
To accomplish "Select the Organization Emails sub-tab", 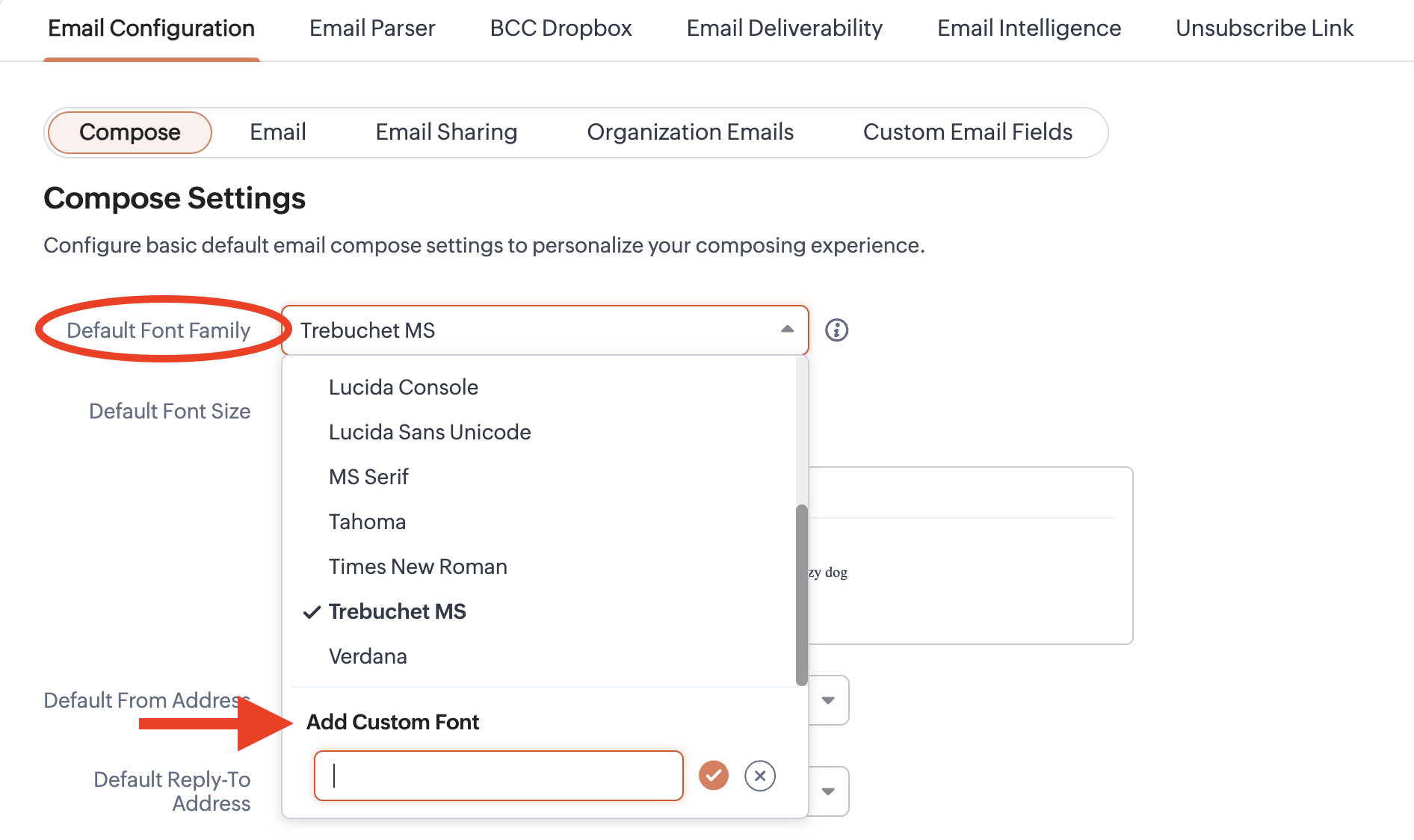I will pyautogui.click(x=690, y=132).
